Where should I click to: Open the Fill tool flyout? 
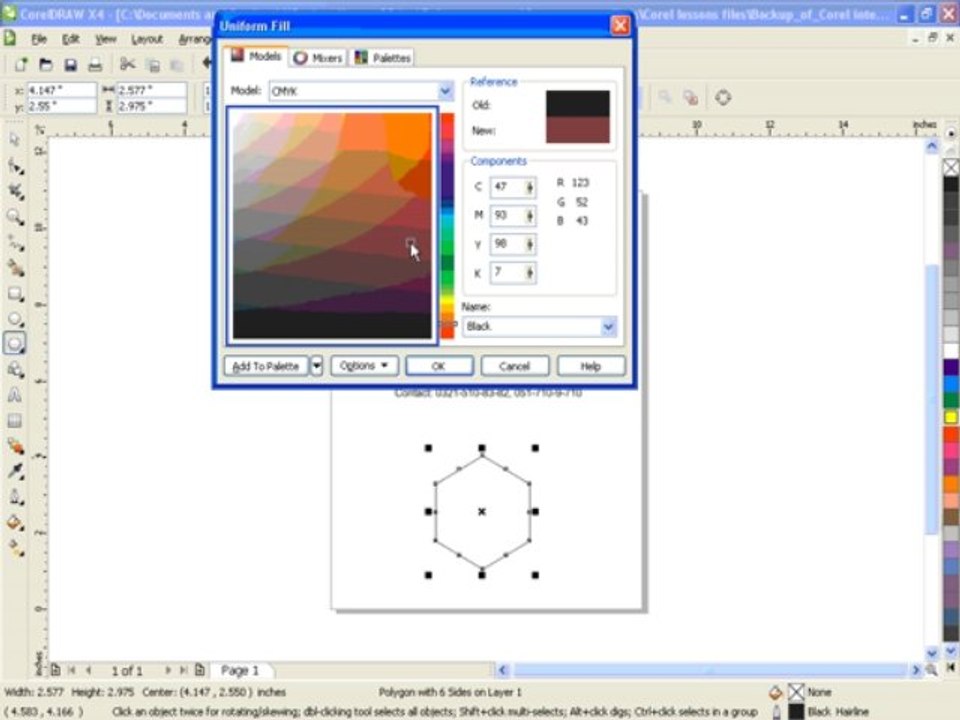(x=15, y=523)
